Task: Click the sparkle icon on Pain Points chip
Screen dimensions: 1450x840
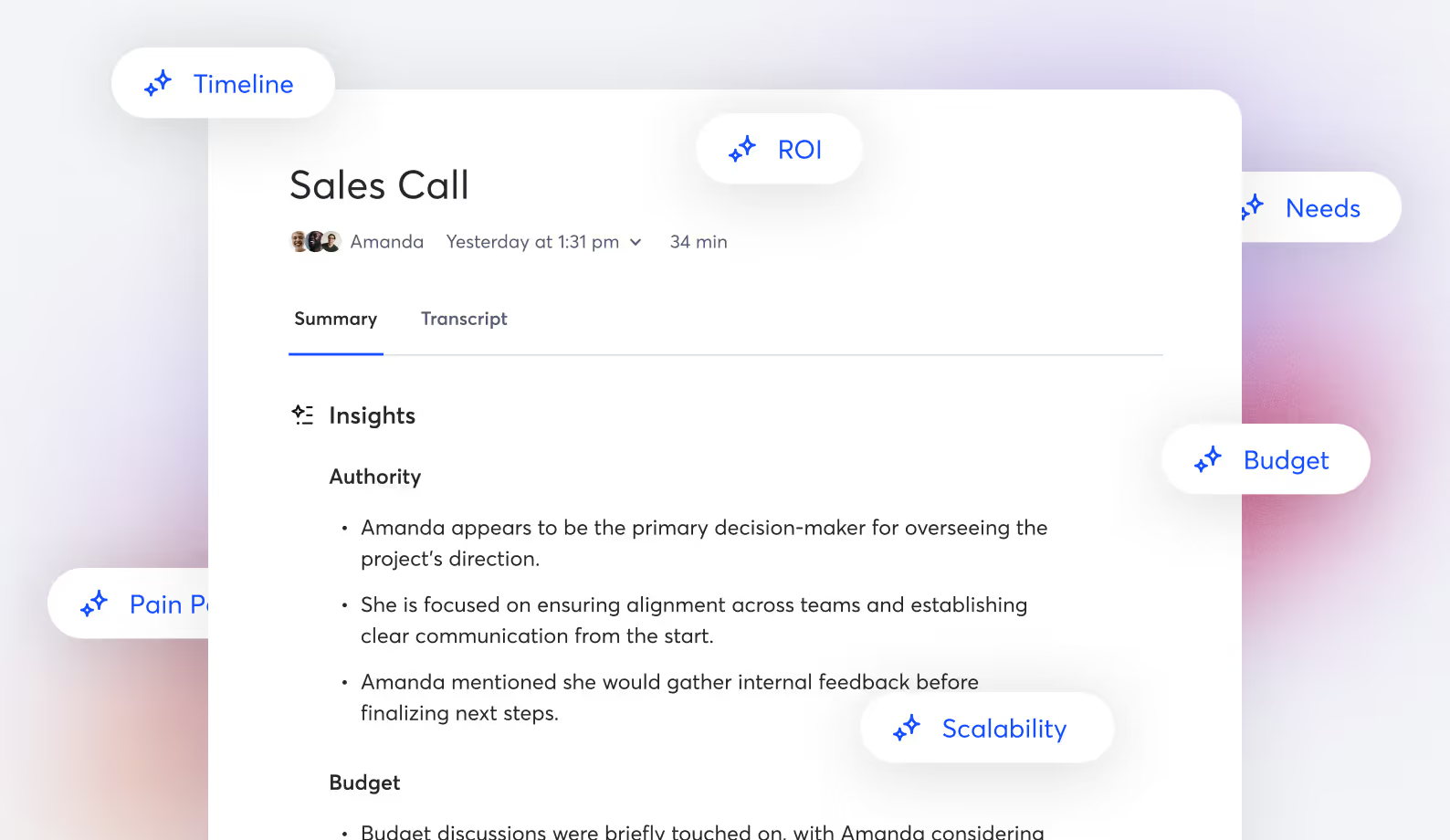Action: tap(94, 604)
